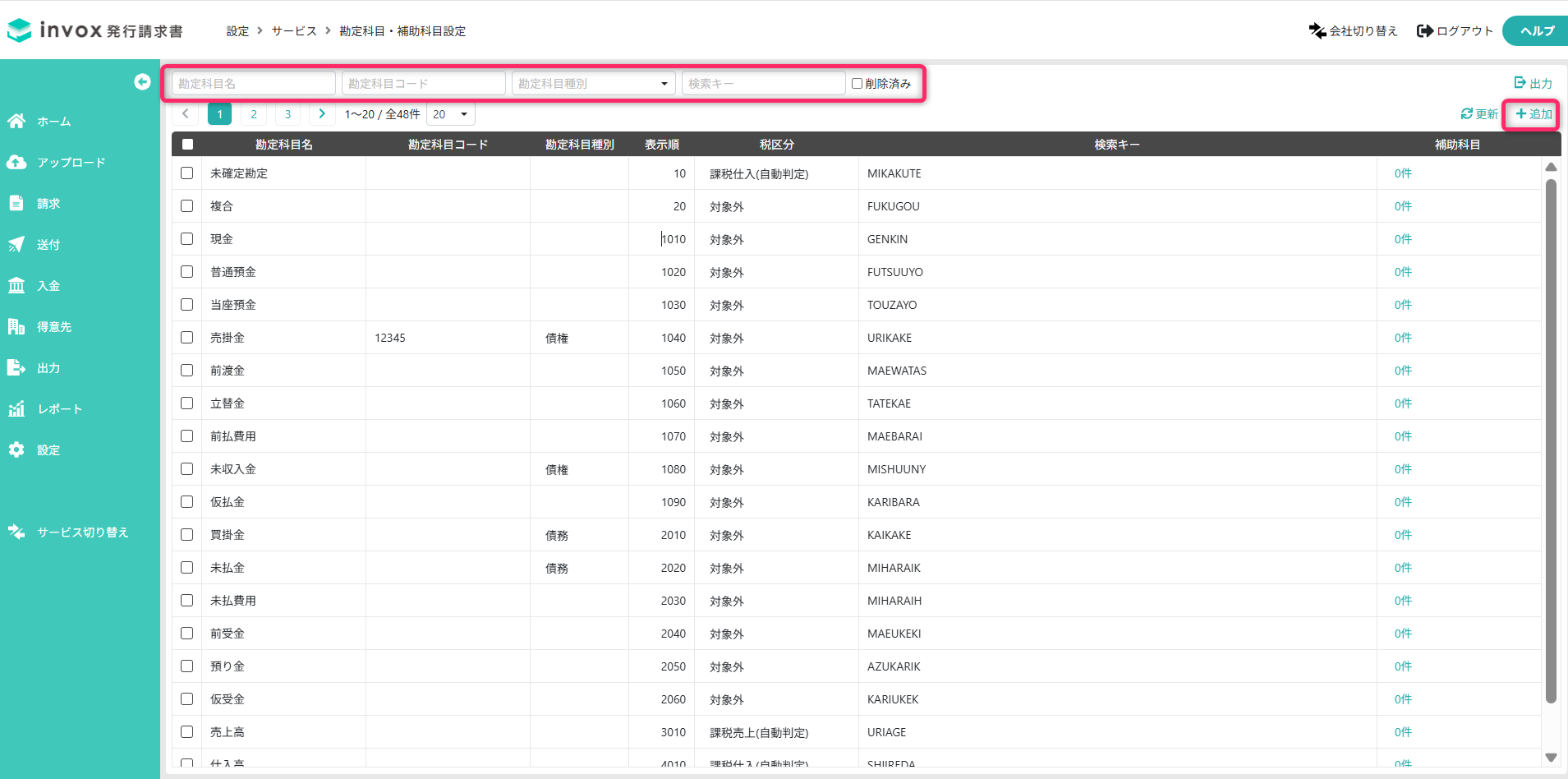The height and width of the screenshot is (779, 1568).
Task: Open 入金 in the sidebar
Action: click(34, 286)
